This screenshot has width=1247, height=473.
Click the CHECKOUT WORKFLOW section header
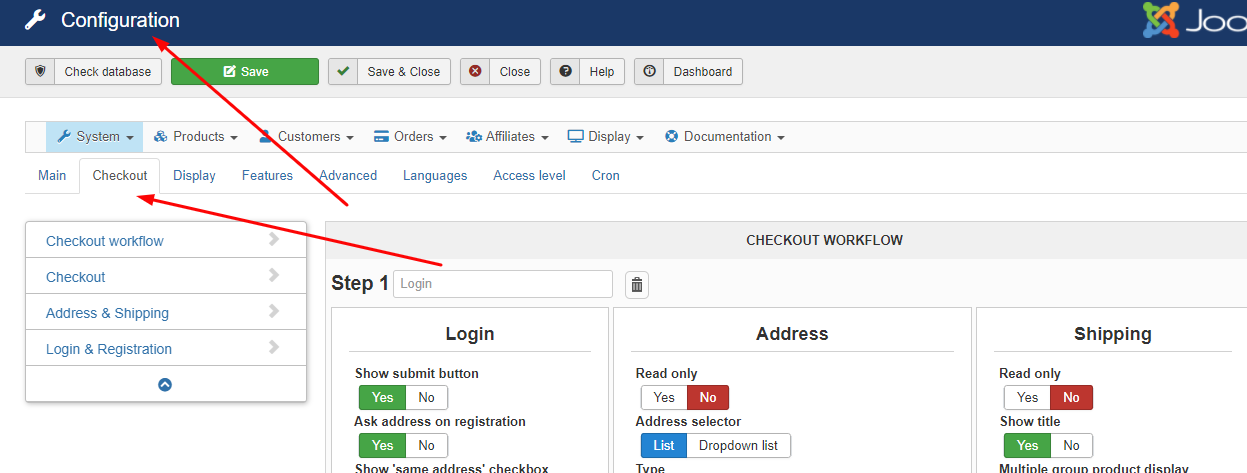825,240
